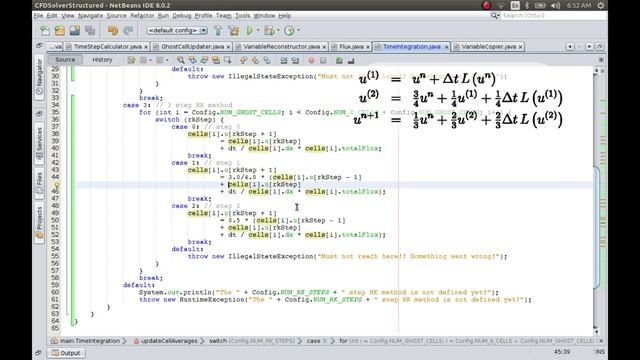Click the New Project toolbar icon
The width and height of the screenshot is (640, 360).
point(60,31)
